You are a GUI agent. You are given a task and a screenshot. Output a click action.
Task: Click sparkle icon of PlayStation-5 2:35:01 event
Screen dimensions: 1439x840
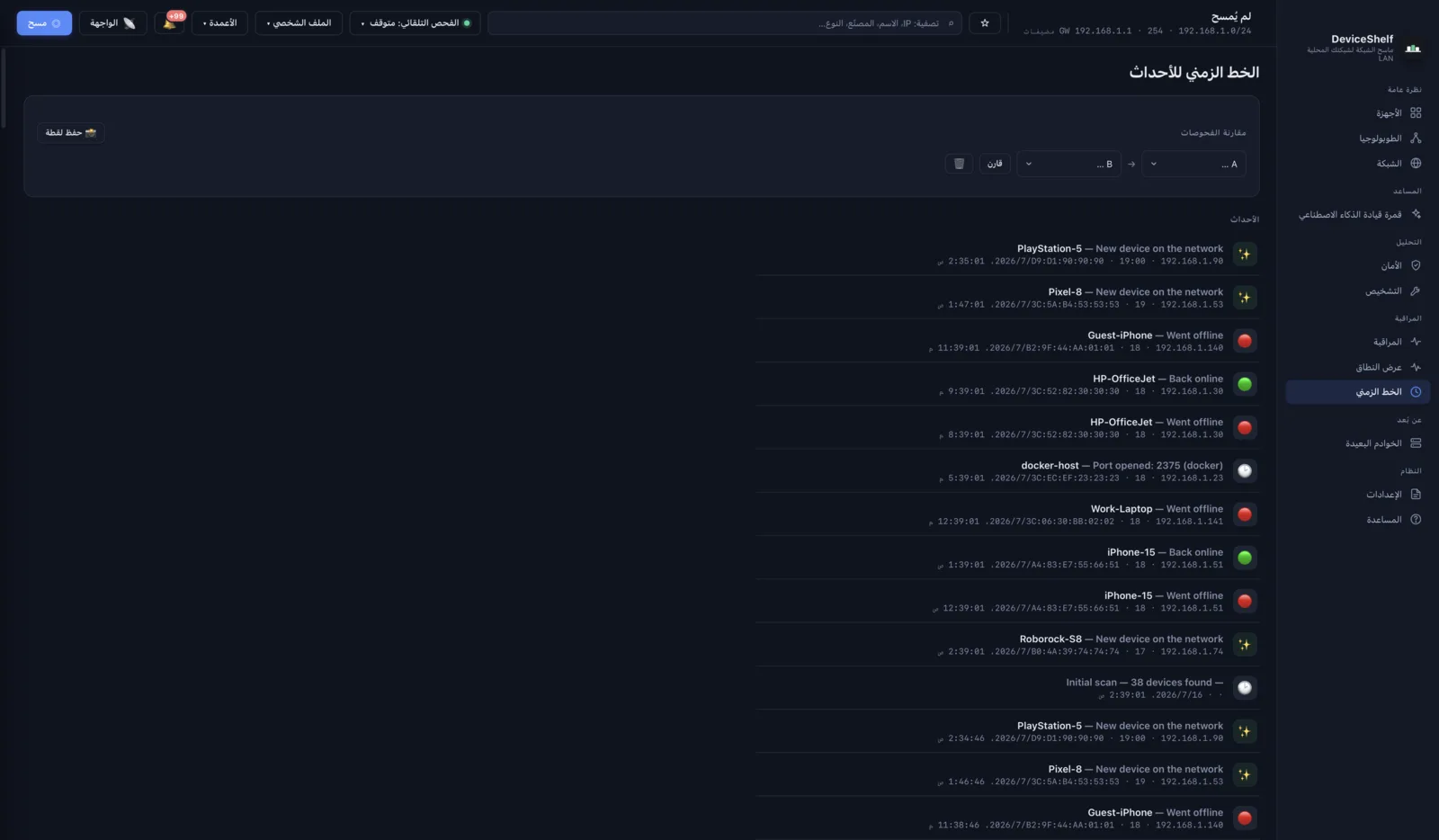[x=1245, y=255]
